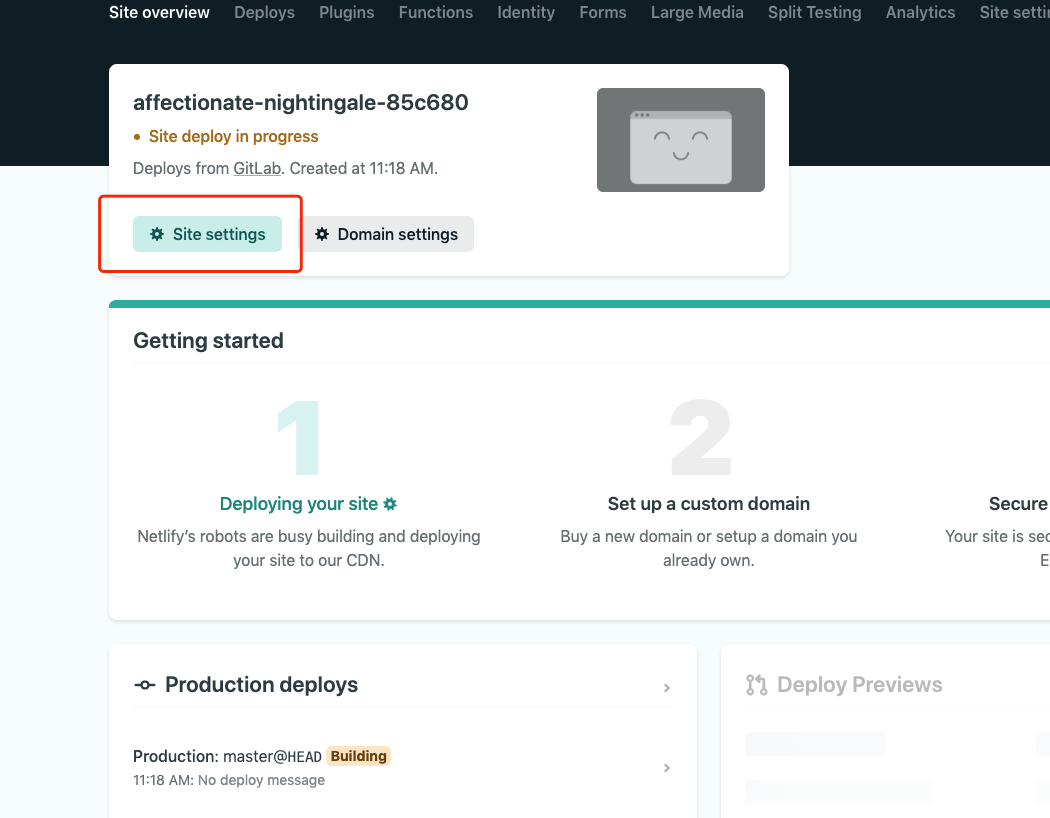Click the Building status badge

(x=358, y=756)
